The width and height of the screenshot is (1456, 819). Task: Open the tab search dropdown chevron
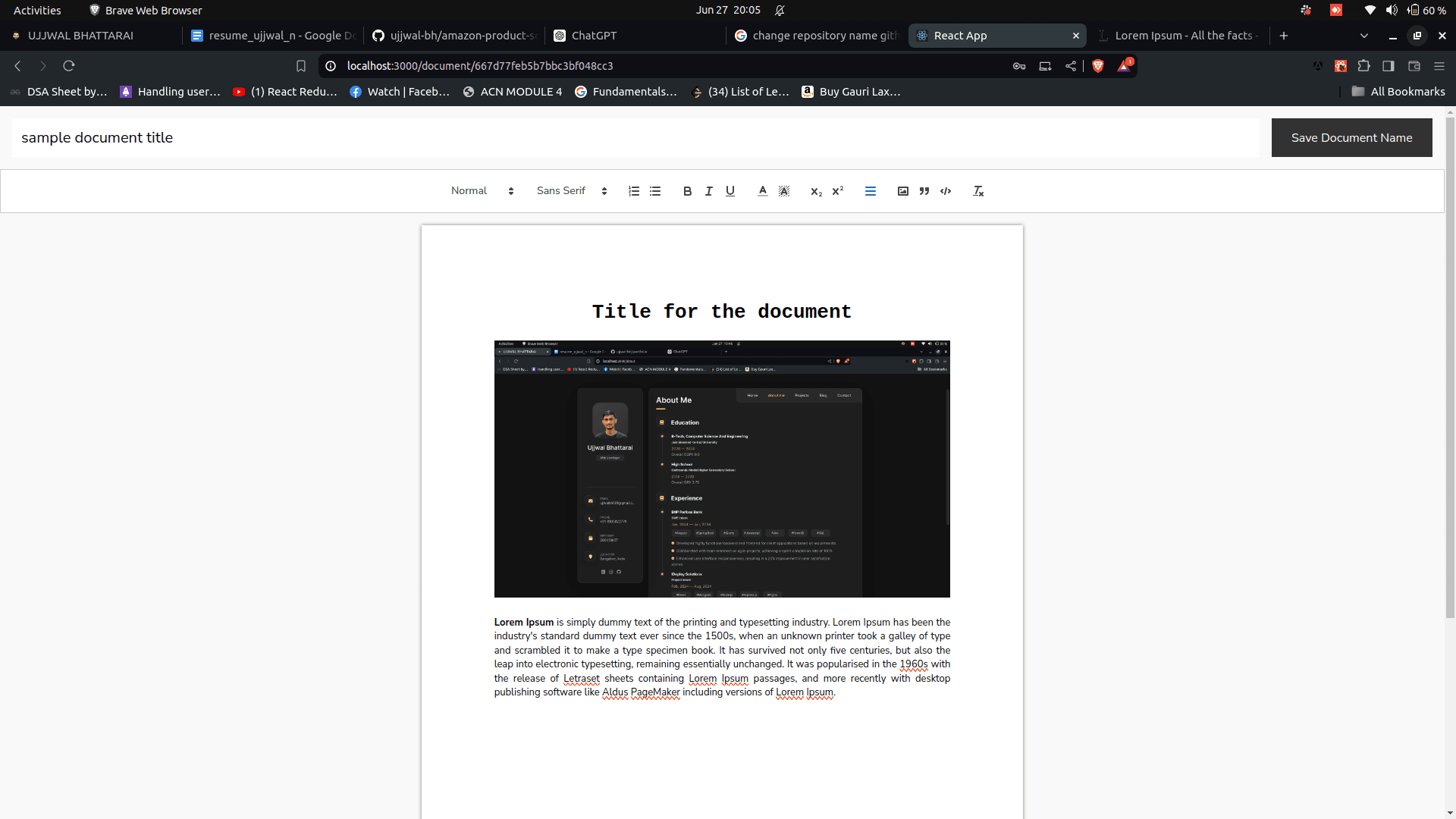coord(1364,36)
